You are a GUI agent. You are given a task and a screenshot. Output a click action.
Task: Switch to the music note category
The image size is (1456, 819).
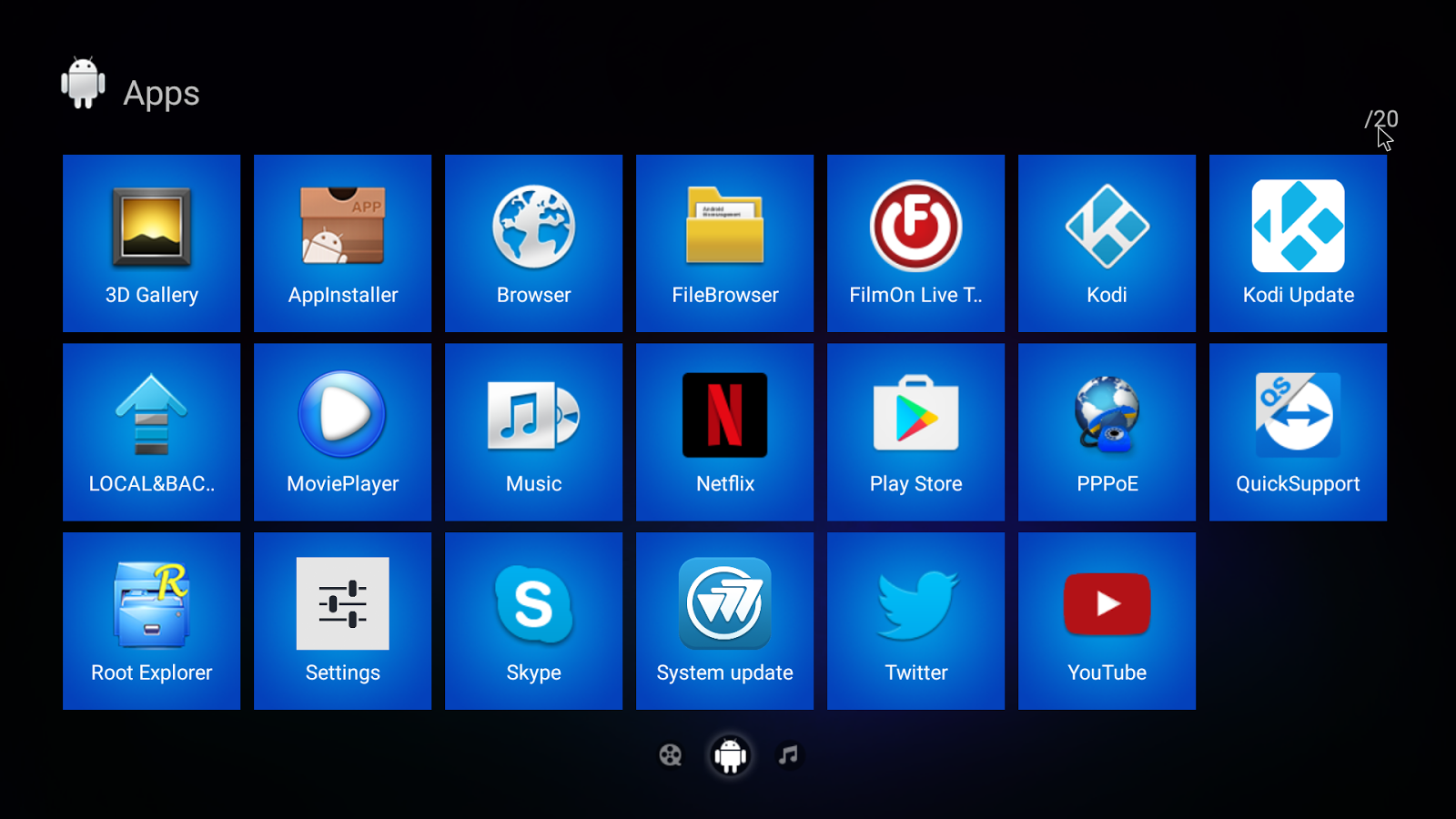pos(788,755)
